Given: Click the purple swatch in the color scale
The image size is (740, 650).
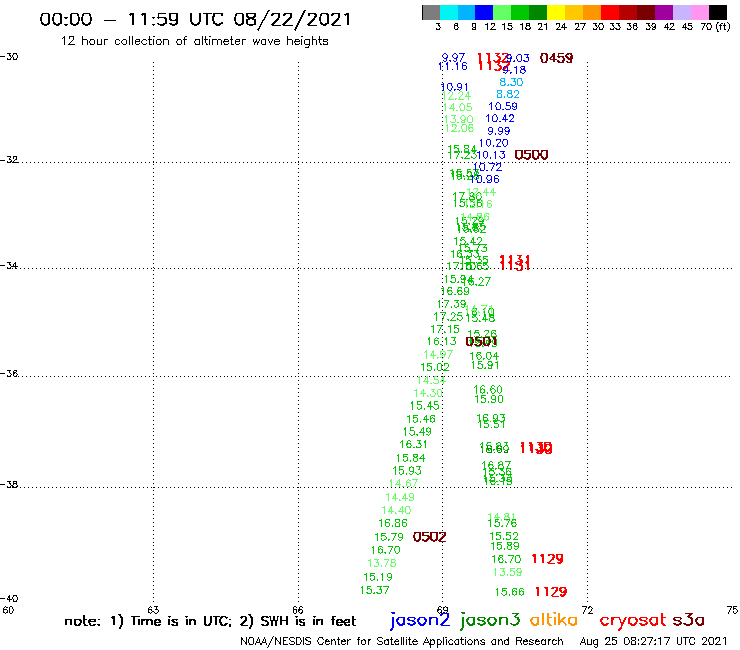Looking at the screenshot, I should pos(664,12).
